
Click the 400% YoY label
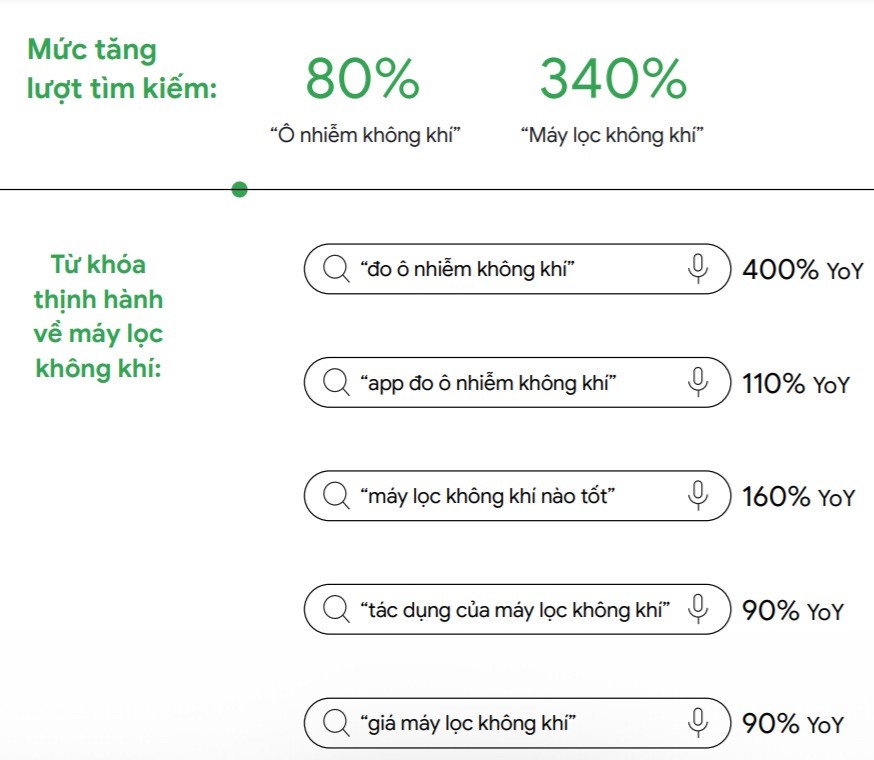coord(803,270)
